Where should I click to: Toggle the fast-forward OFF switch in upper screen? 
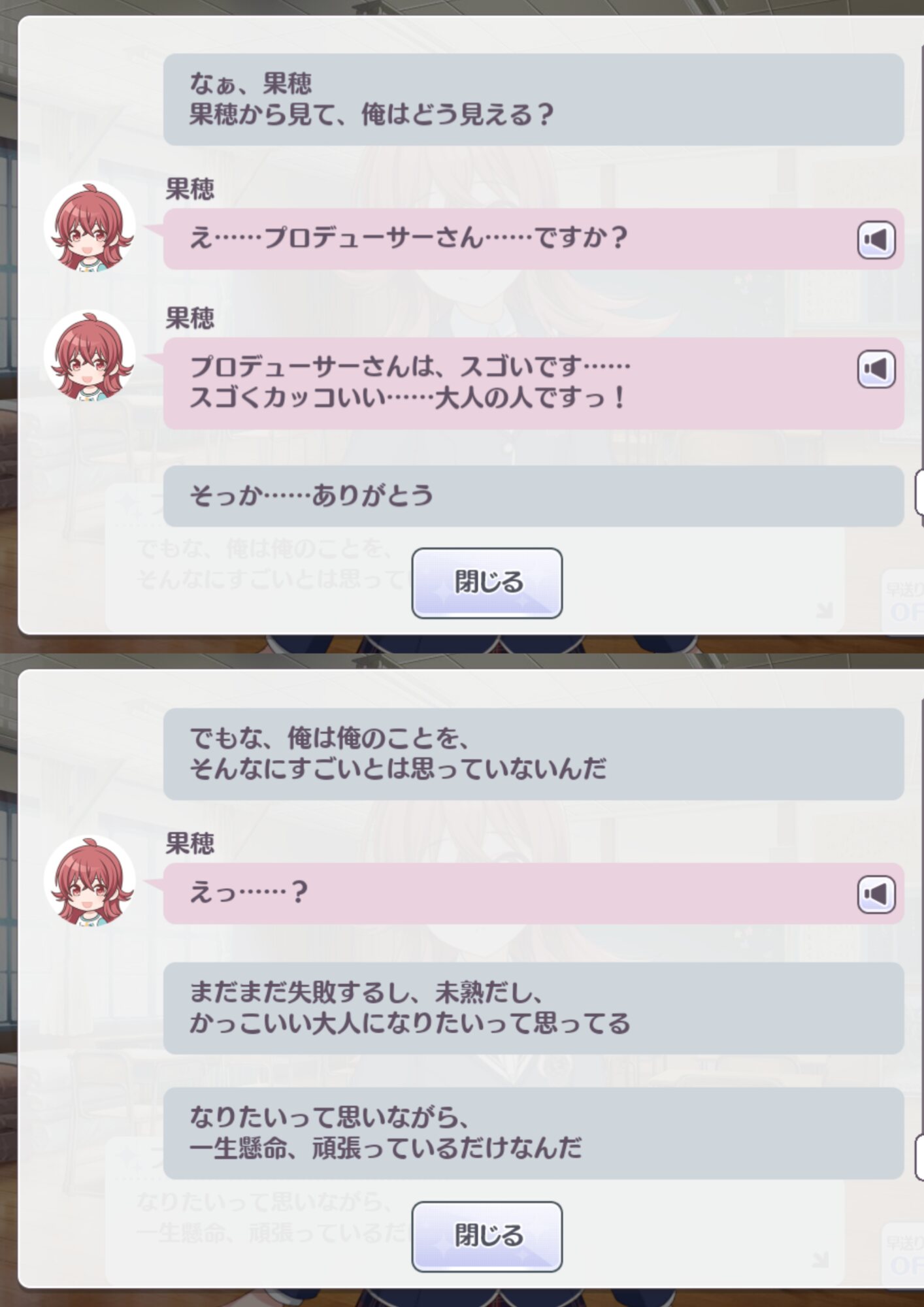coord(905,603)
